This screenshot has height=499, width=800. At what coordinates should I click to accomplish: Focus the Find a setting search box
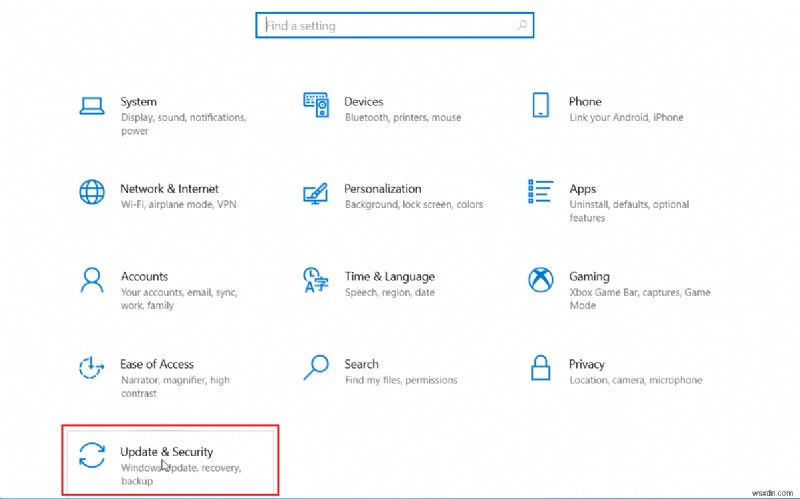tap(385, 26)
